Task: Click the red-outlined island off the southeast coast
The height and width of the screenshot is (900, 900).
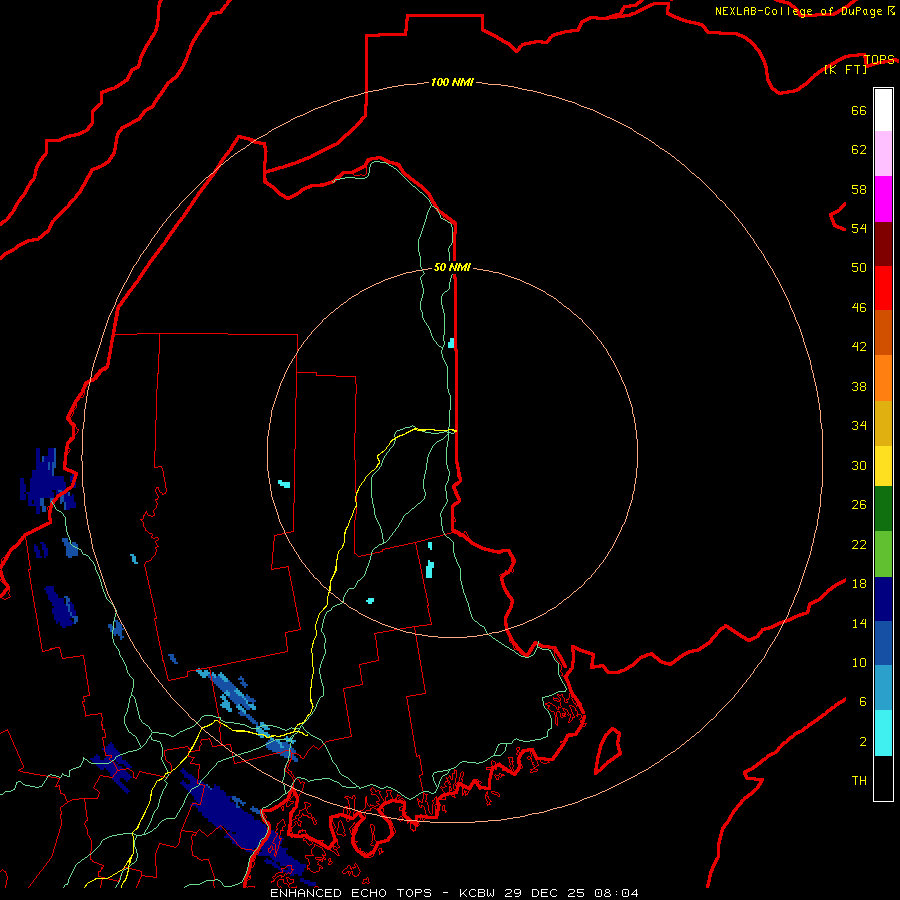Action: click(x=608, y=750)
